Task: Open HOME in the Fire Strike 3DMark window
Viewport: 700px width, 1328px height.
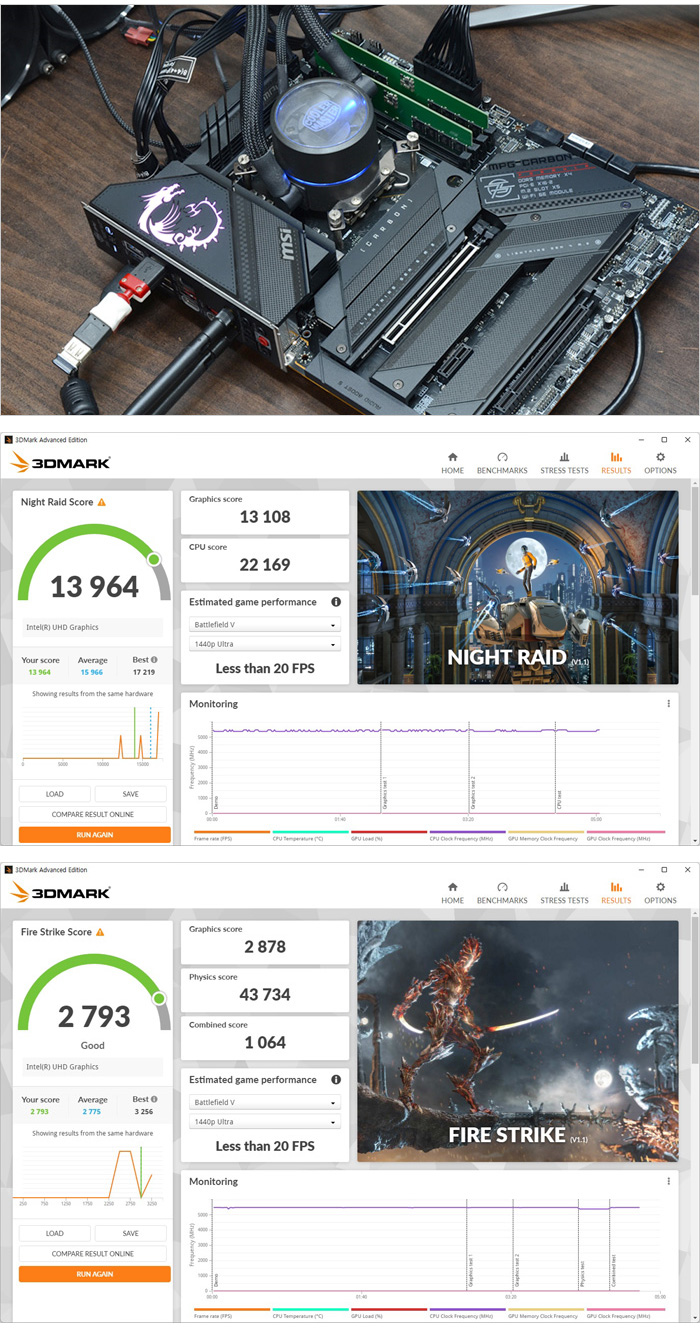Action: (x=452, y=892)
